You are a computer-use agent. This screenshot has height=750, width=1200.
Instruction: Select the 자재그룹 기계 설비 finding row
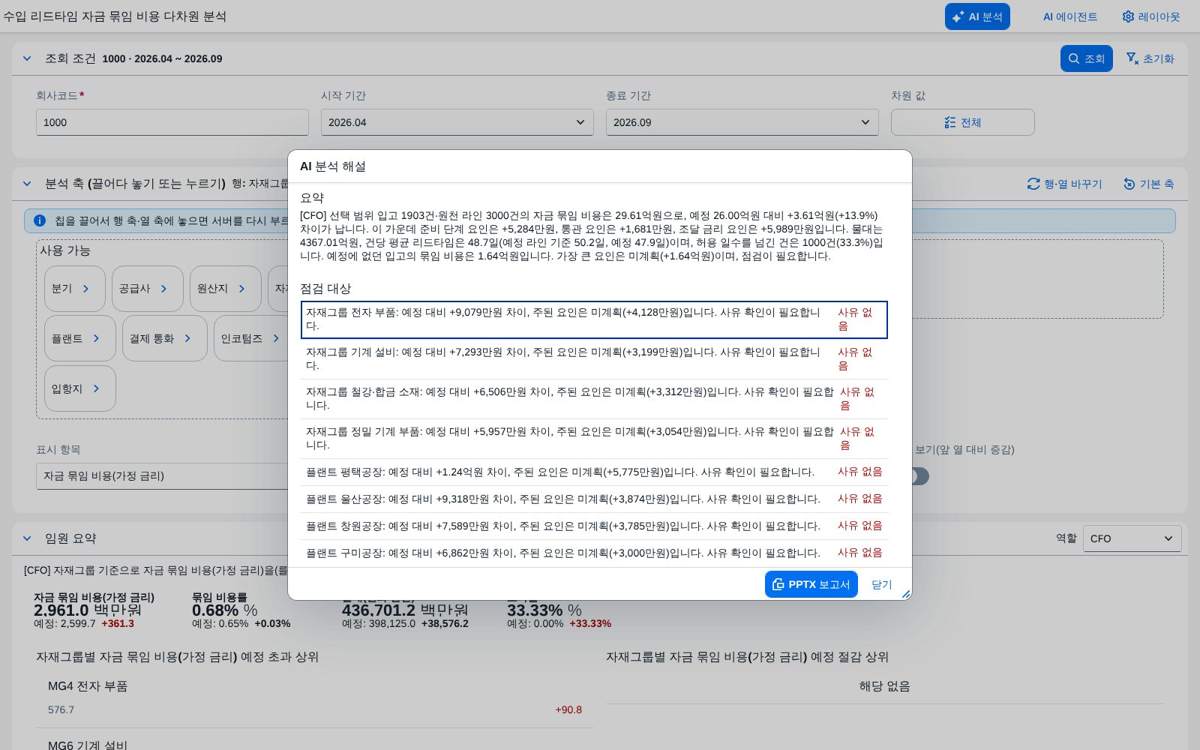pyautogui.click(x=594, y=359)
